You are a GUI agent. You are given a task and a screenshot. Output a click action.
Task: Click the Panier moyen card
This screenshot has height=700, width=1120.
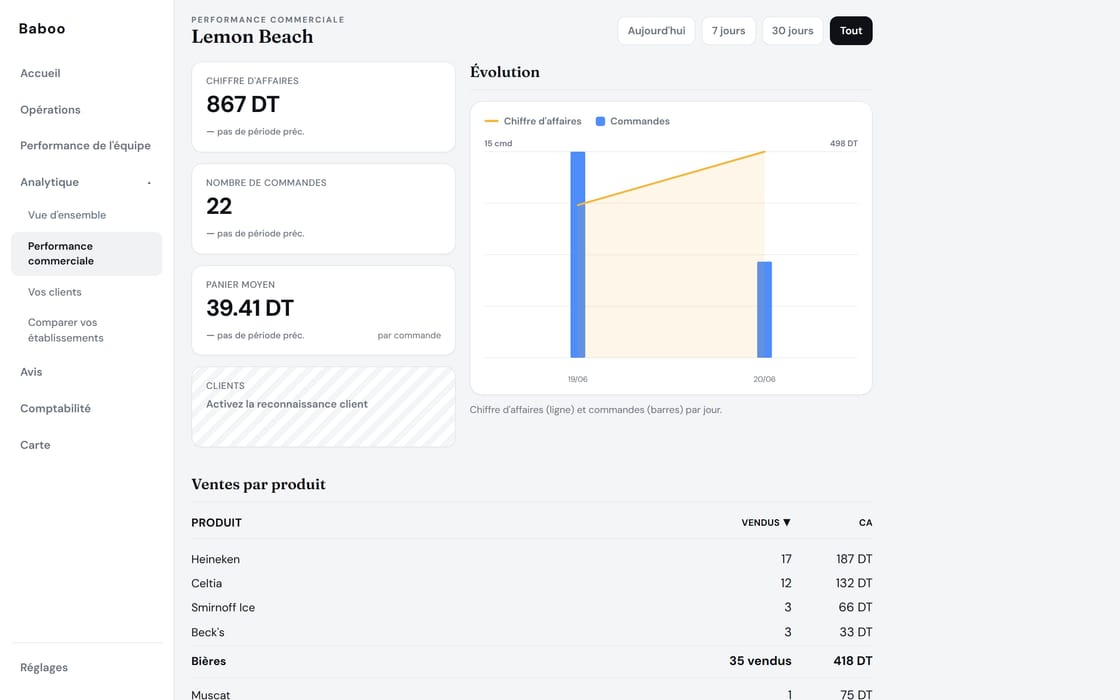[x=323, y=311]
